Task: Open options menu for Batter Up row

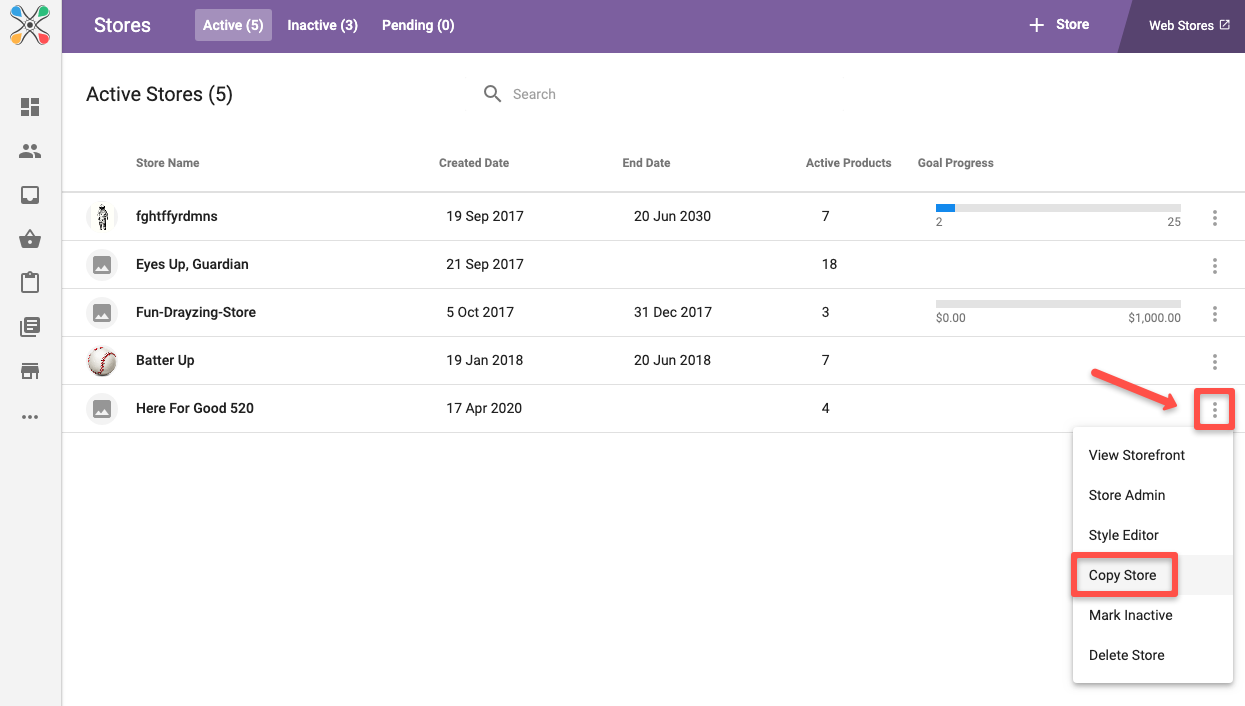Action: point(1214,362)
